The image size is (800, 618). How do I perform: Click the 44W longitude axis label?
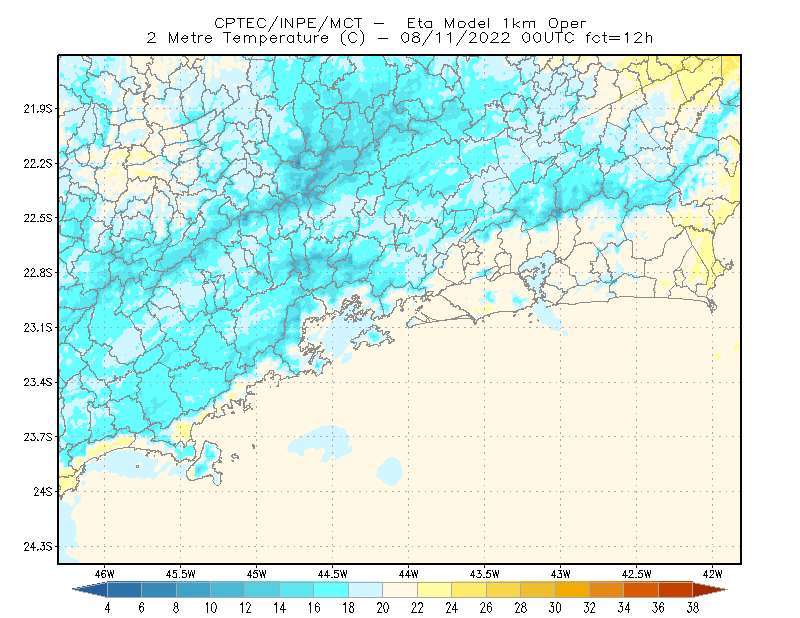pyautogui.click(x=408, y=574)
